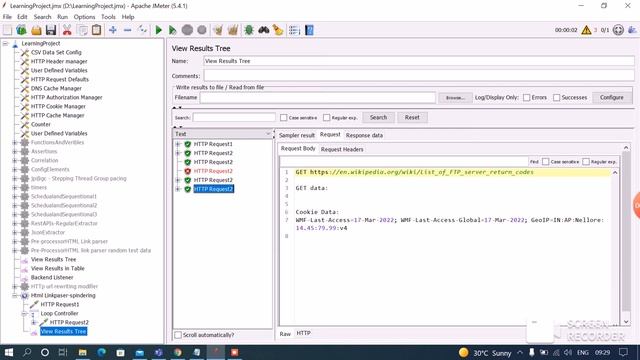Image resolution: width=640 pixels, height=360 pixels.
Task: Expand the Assertions tree node
Action: (15, 151)
